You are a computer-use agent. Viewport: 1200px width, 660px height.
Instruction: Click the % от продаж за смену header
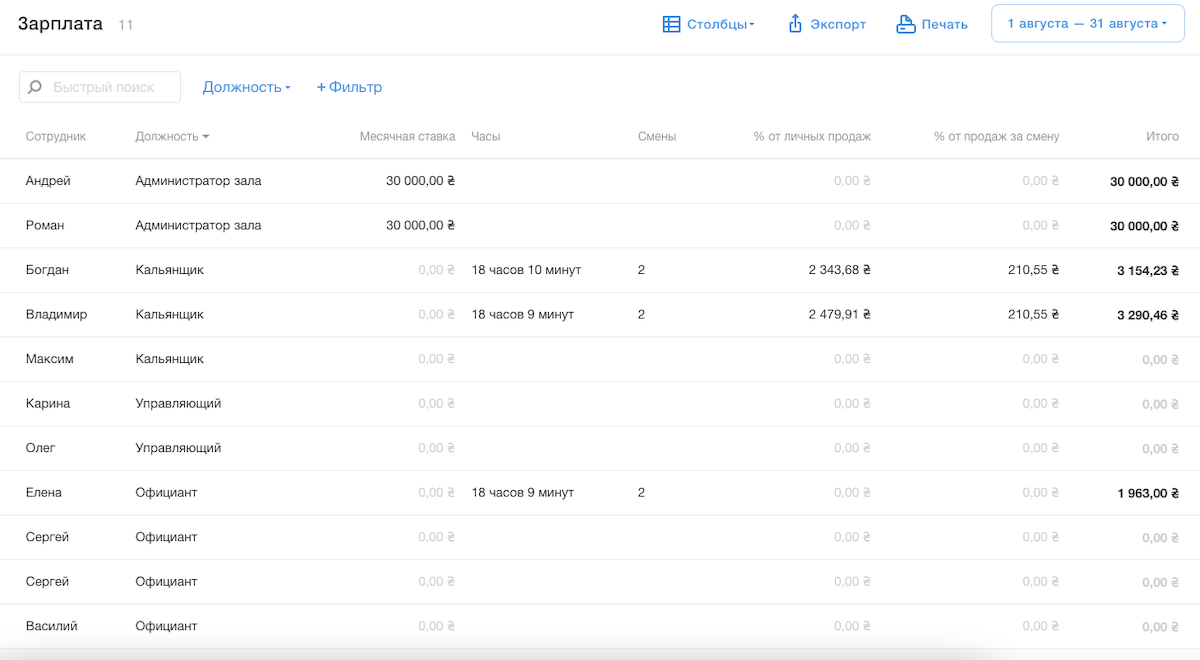[x=996, y=136]
